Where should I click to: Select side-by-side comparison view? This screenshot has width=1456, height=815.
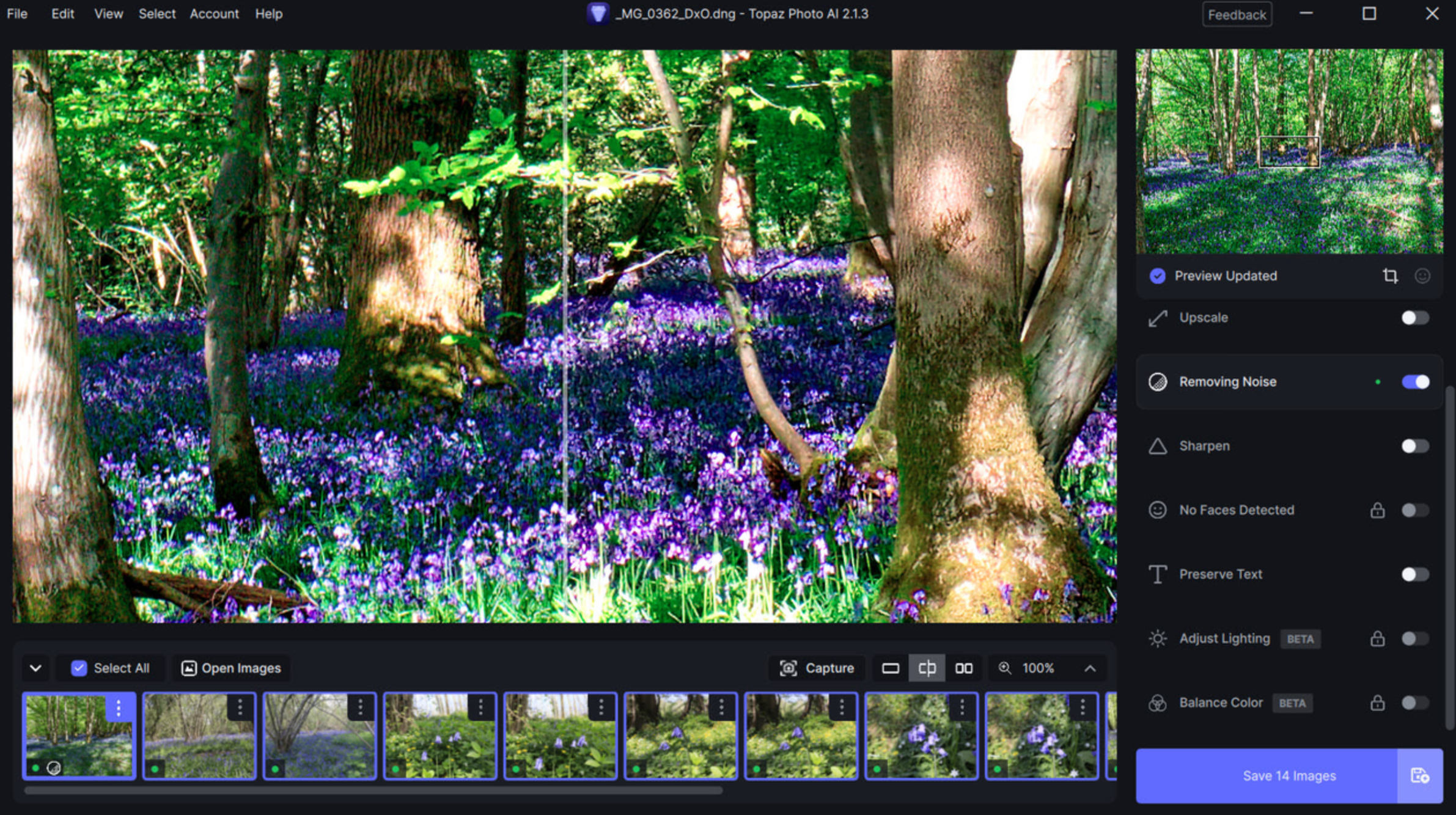(x=963, y=668)
